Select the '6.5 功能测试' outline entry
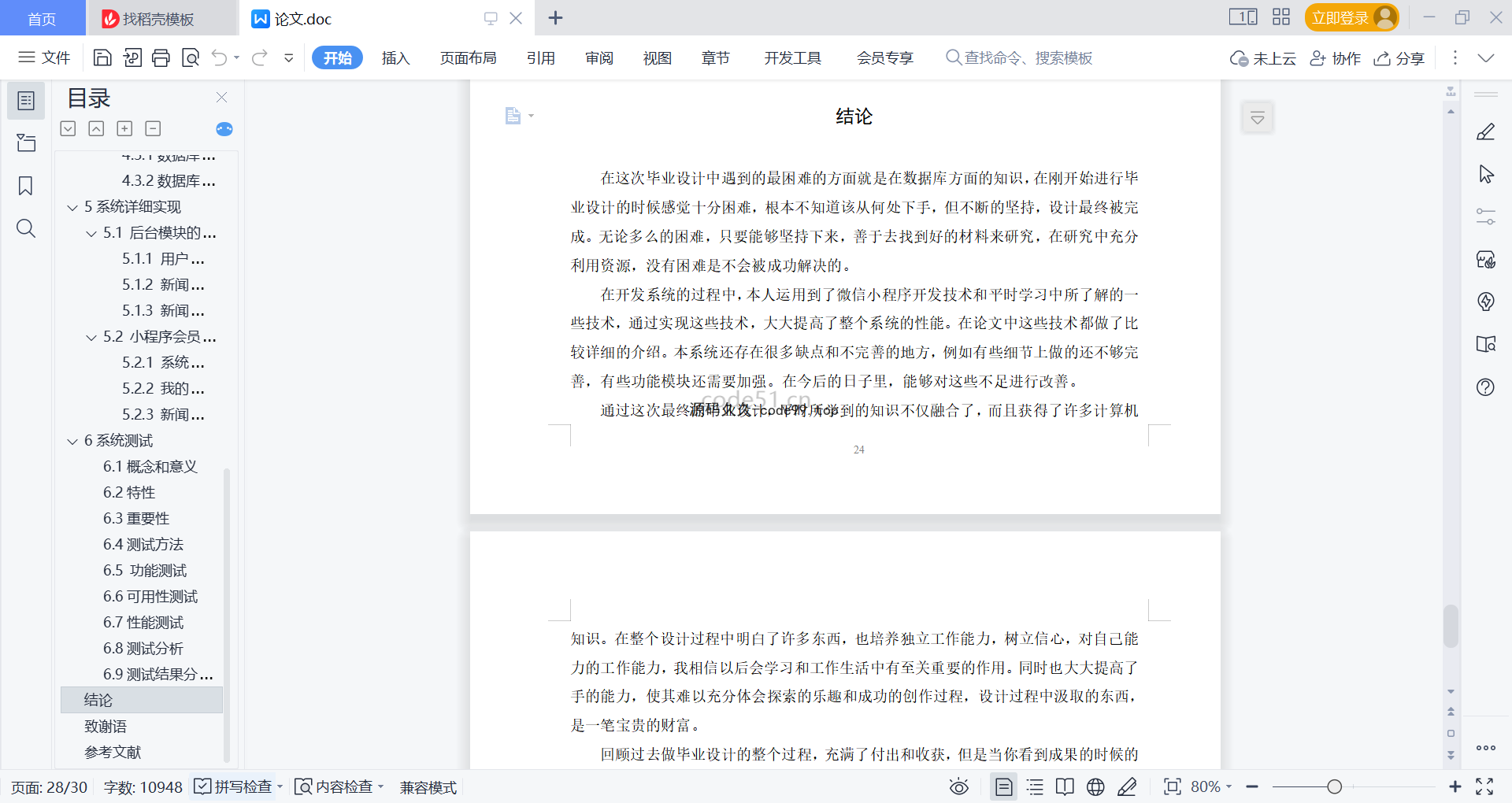The height and width of the screenshot is (803, 1512). click(x=145, y=570)
